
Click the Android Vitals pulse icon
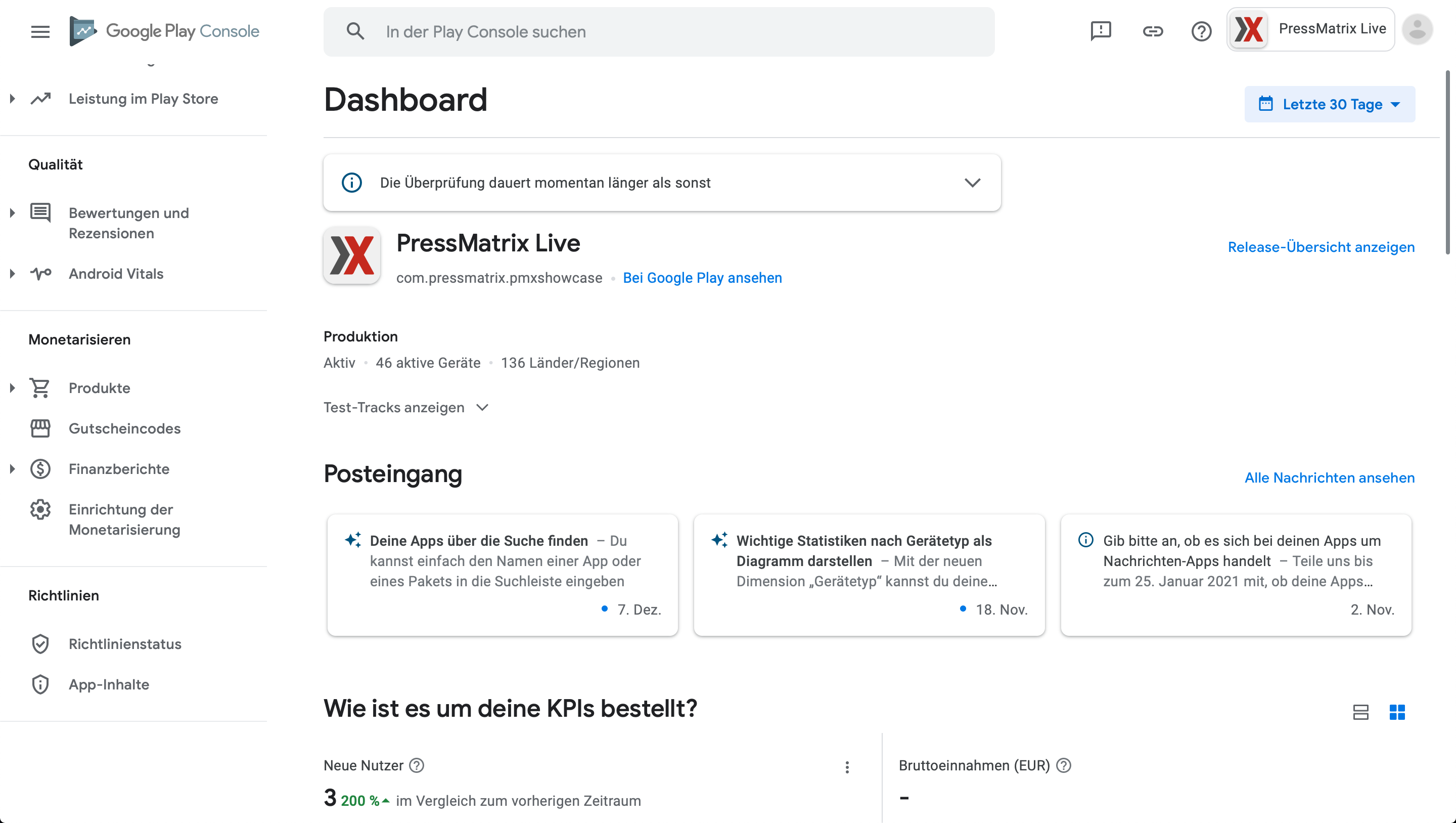tap(40, 274)
